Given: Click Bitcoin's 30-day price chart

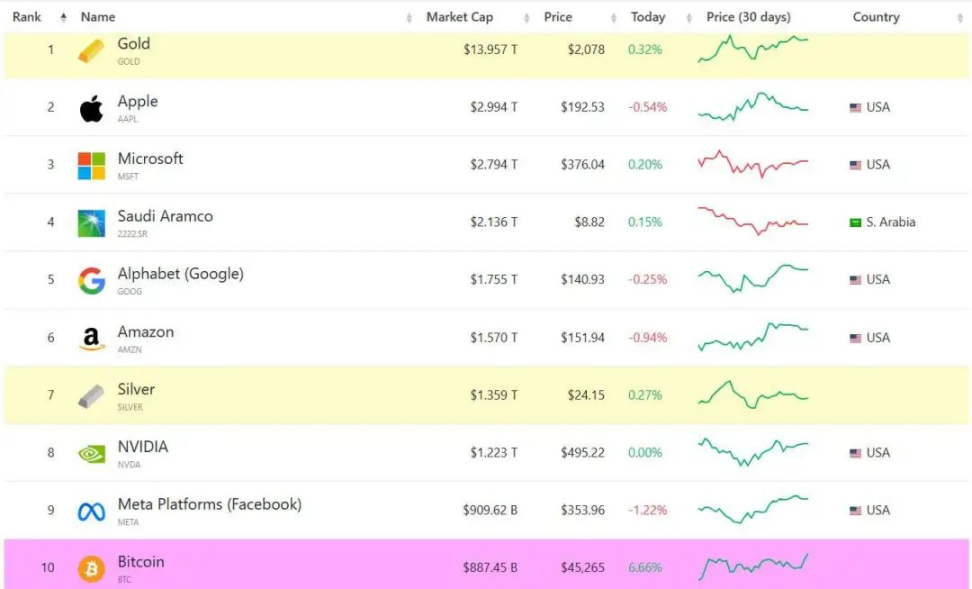Looking at the screenshot, I should click(x=753, y=567).
